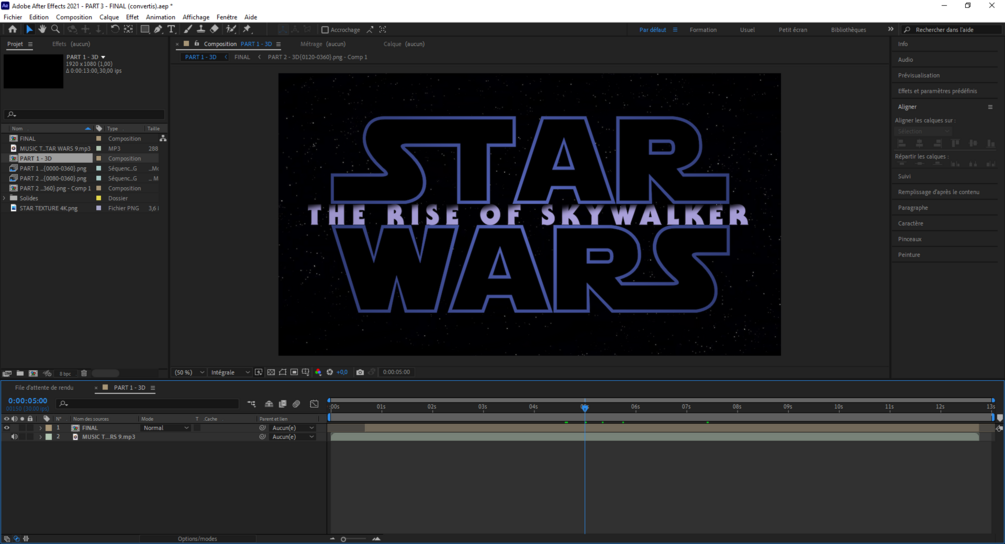Select the Rectangle shape tool
The image size is (1005, 544).
145,29
